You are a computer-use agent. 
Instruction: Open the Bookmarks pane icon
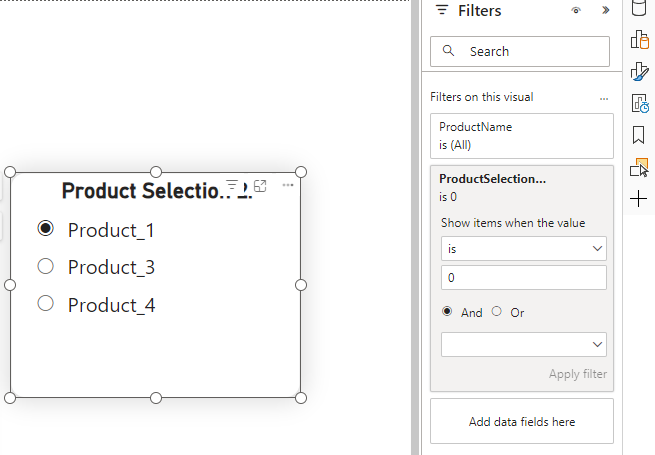(640, 135)
